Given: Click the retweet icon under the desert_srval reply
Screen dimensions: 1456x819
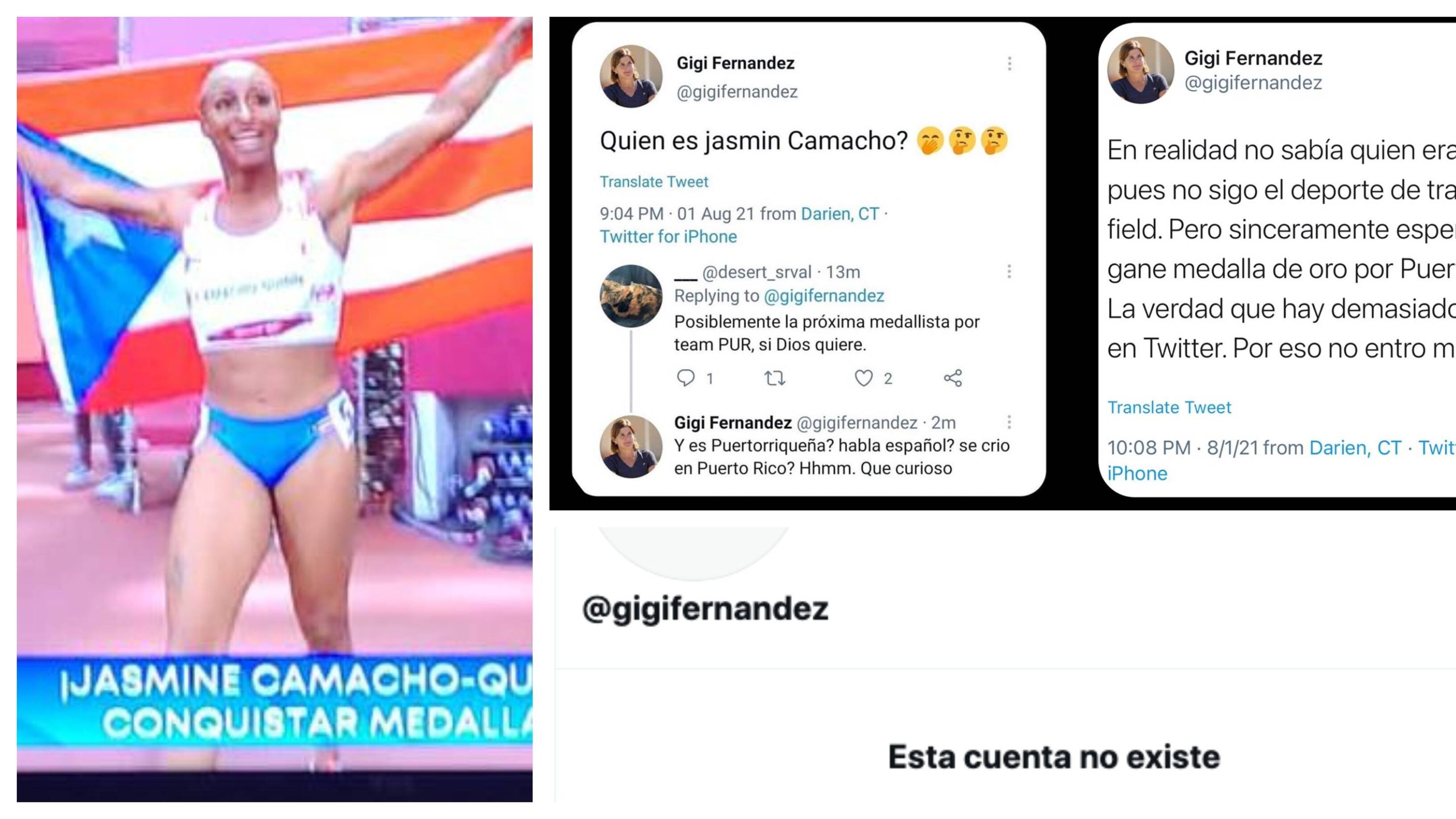Looking at the screenshot, I should point(774,377).
